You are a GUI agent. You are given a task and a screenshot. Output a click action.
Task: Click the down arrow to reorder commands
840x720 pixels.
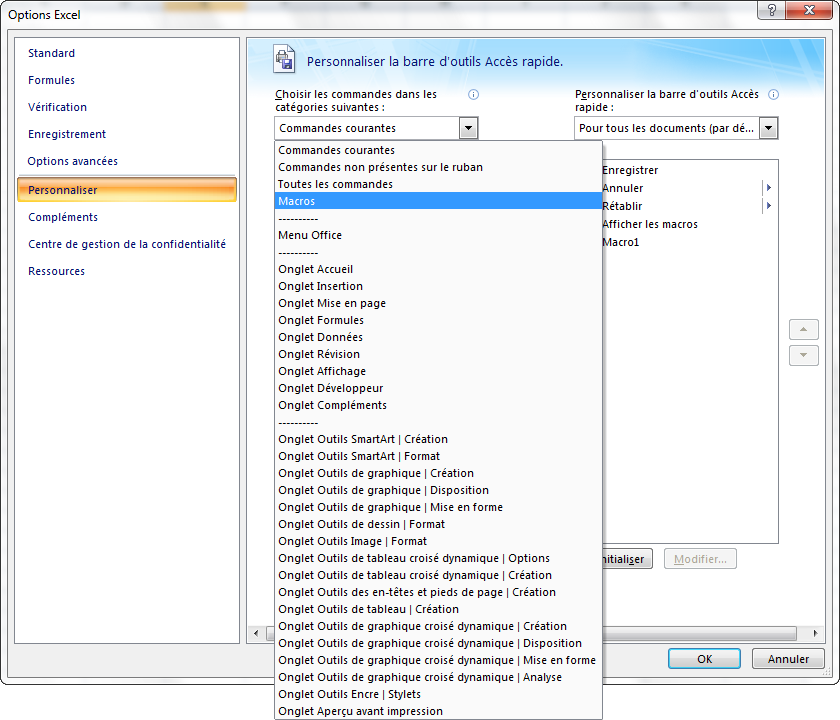(803, 354)
